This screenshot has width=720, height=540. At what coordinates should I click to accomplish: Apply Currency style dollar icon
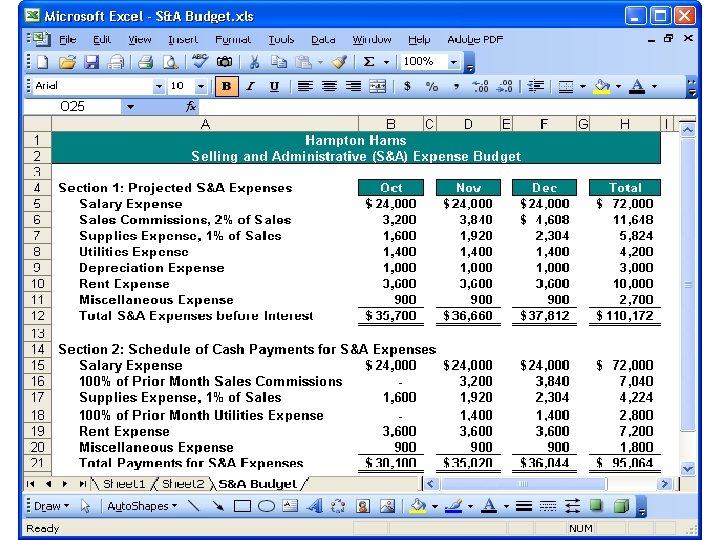(x=407, y=86)
